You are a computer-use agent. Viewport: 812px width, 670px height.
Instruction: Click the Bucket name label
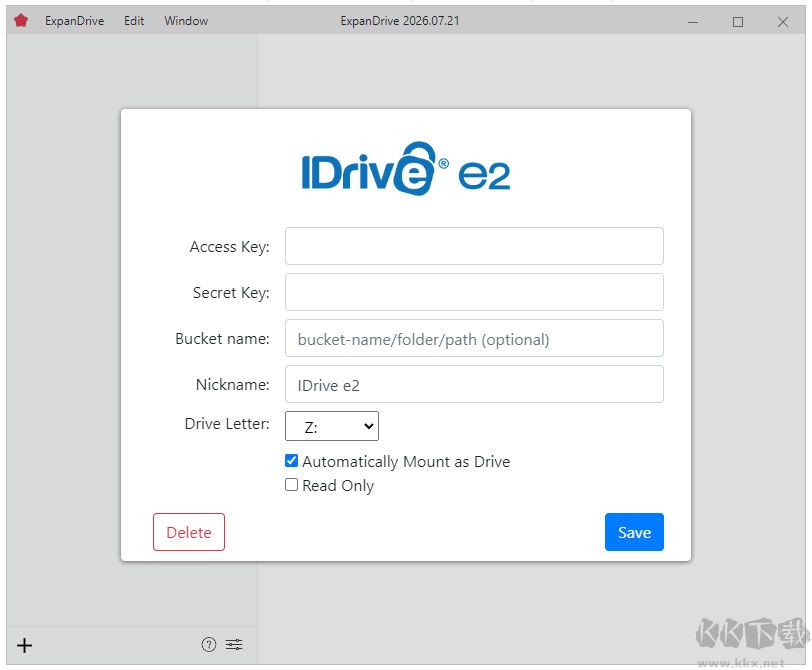click(222, 339)
